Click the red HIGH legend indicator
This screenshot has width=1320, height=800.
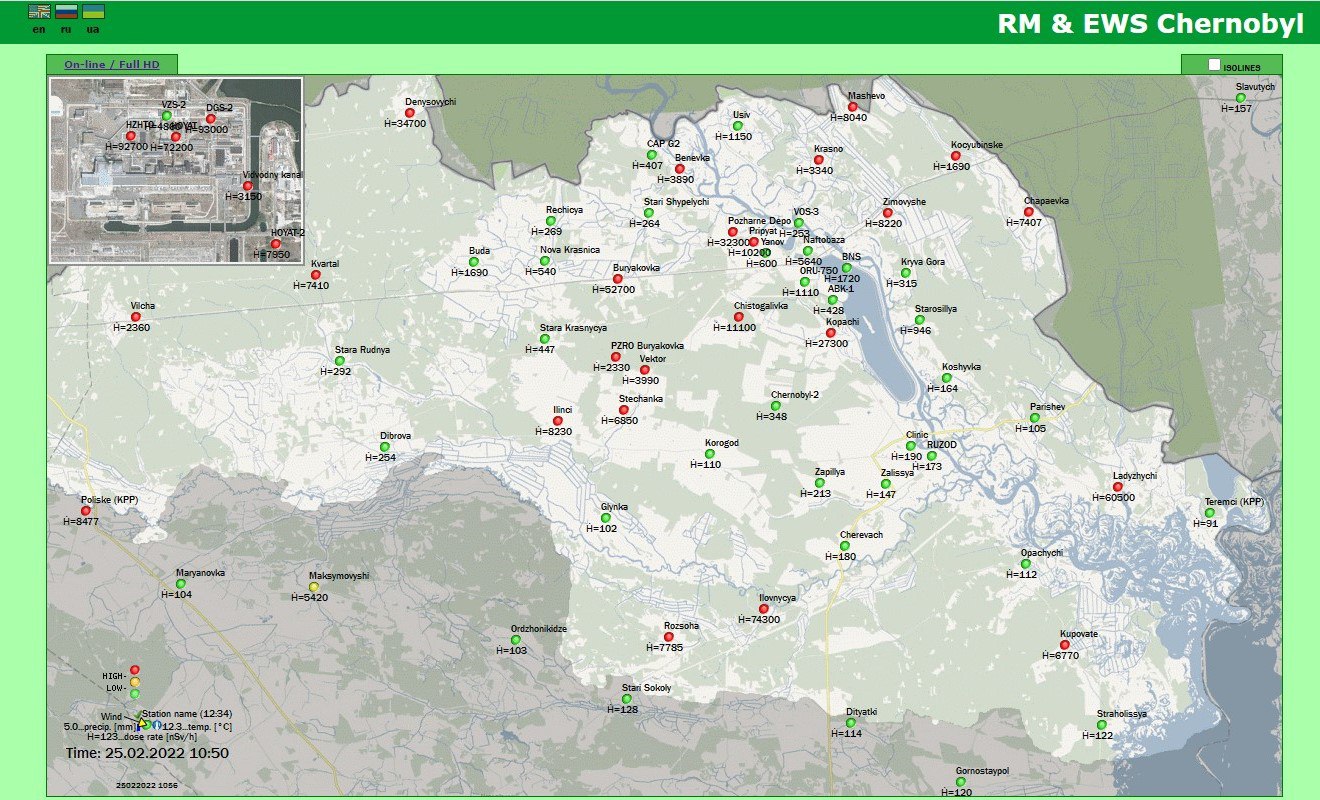(x=135, y=670)
